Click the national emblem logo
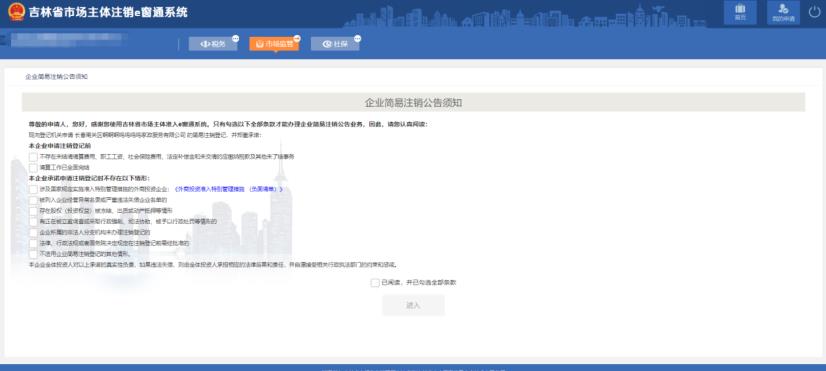Image resolution: width=826 pixels, height=371 pixels. (16, 12)
